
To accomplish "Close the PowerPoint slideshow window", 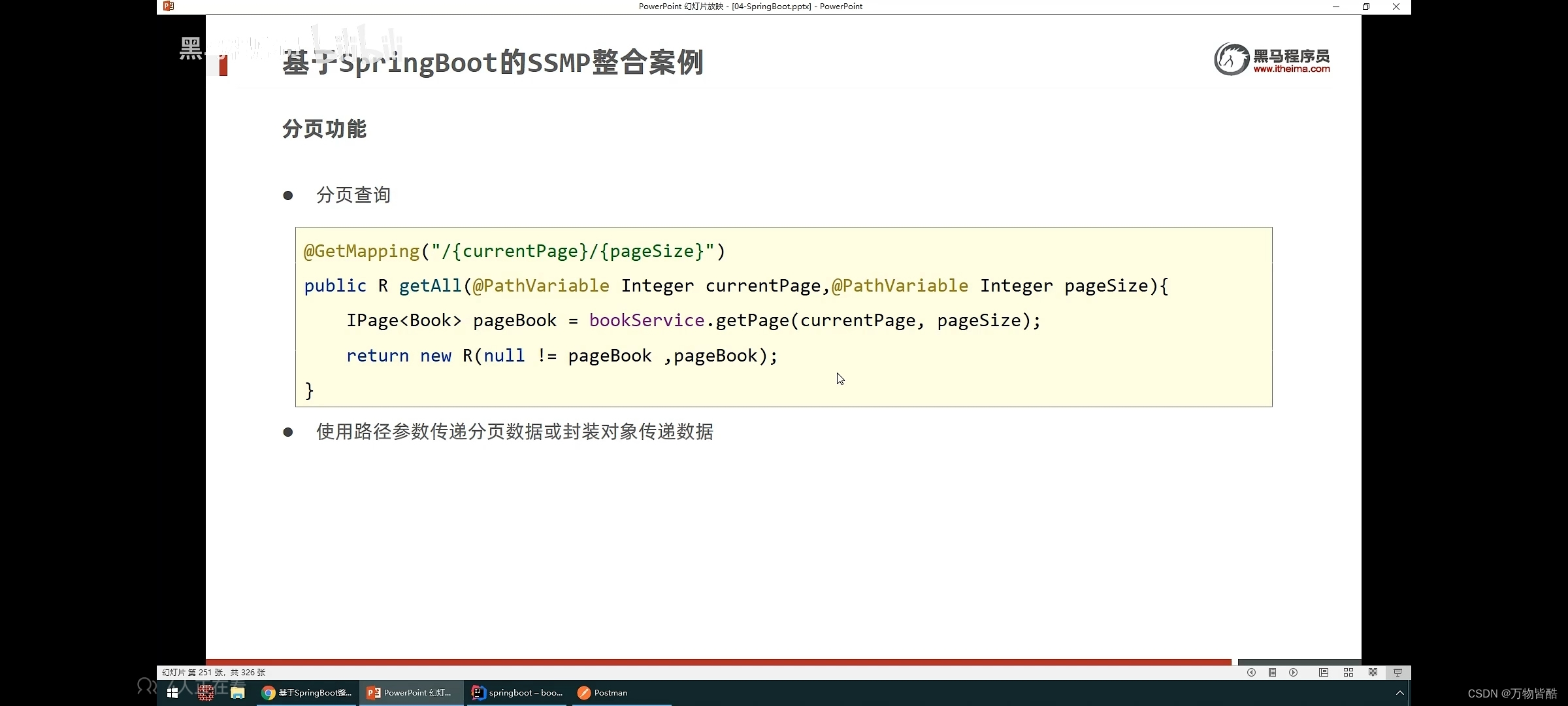I will pyautogui.click(x=1396, y=7).
